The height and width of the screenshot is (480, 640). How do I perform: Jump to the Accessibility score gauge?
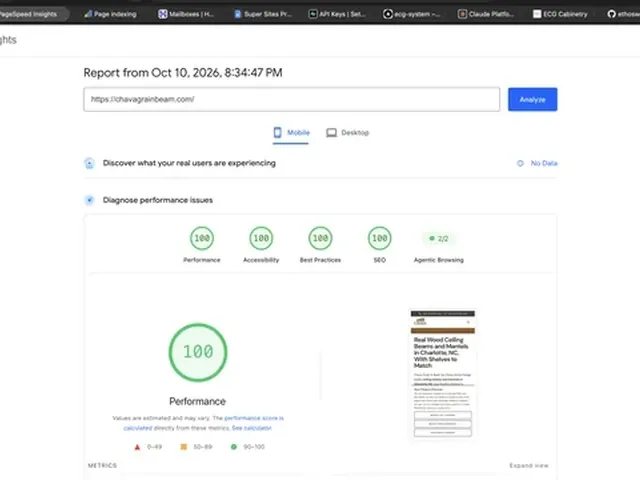pyautogui.click(x=261, y=238)
